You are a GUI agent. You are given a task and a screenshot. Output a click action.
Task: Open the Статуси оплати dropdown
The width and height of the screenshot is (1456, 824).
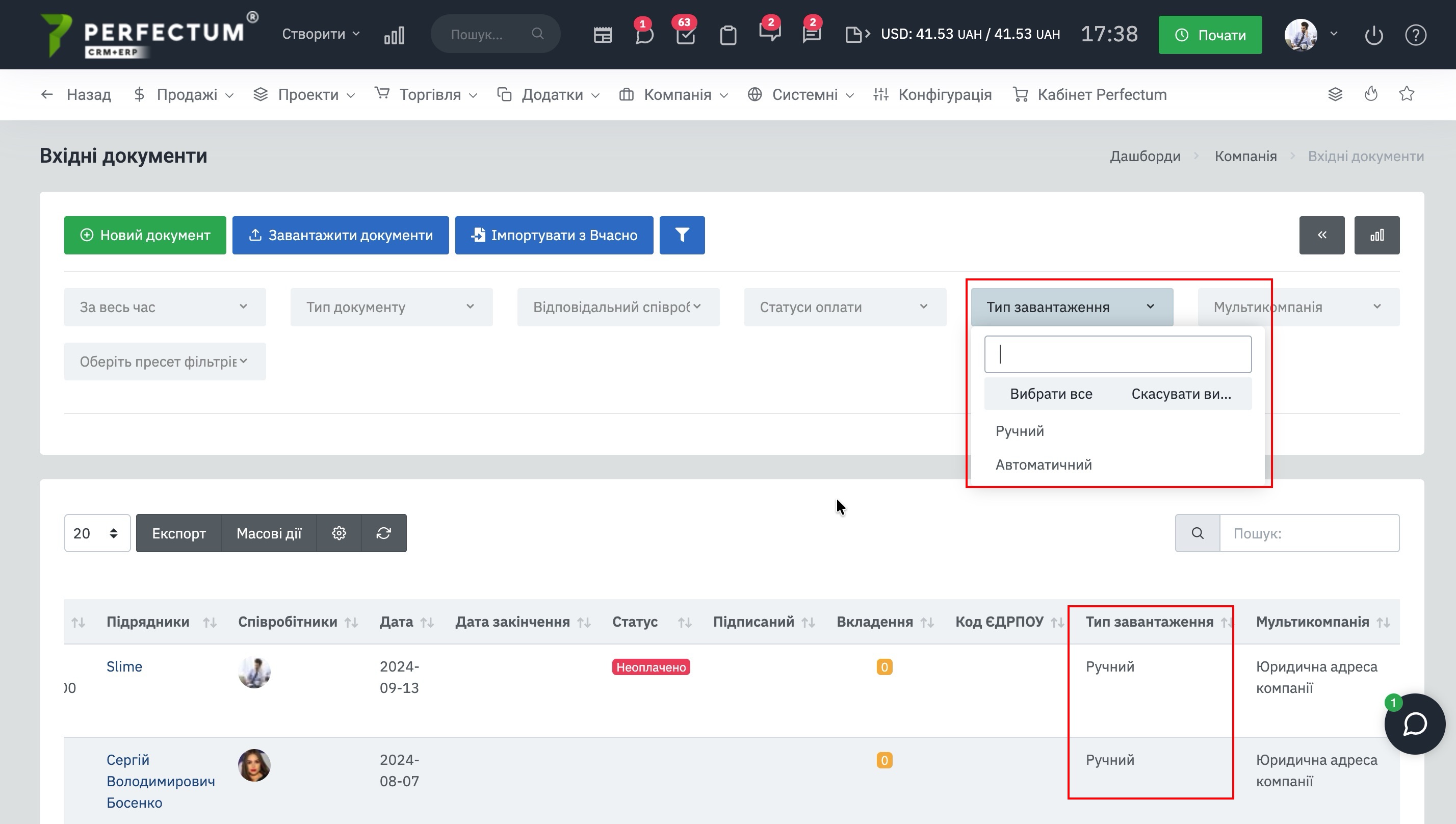pos(845,307)
